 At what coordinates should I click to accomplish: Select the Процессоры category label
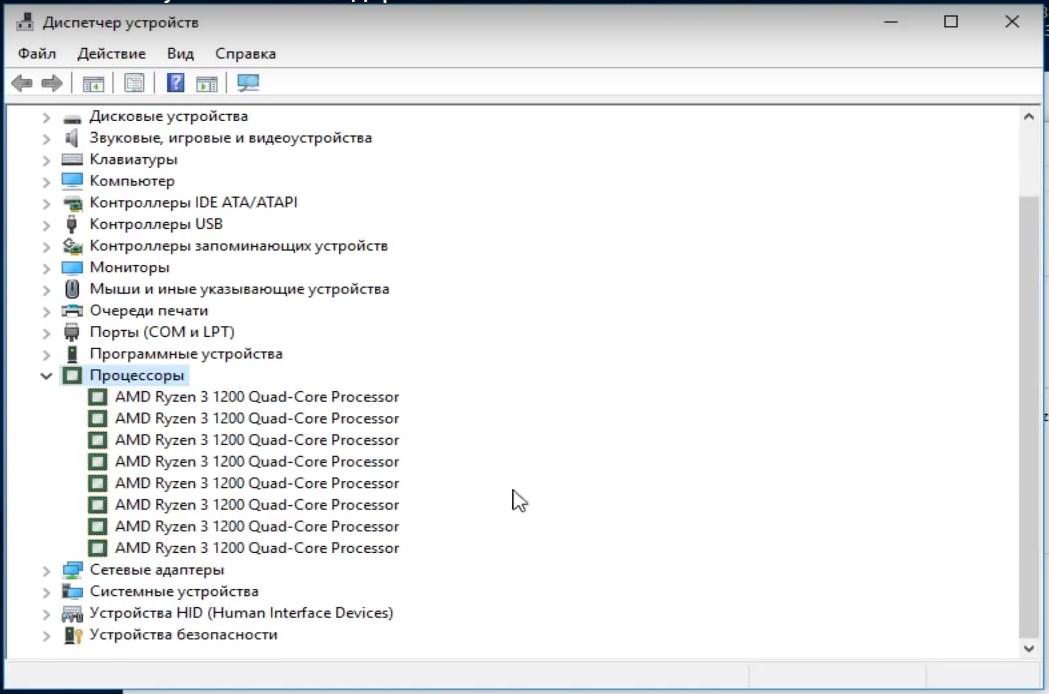pos(136,375)
